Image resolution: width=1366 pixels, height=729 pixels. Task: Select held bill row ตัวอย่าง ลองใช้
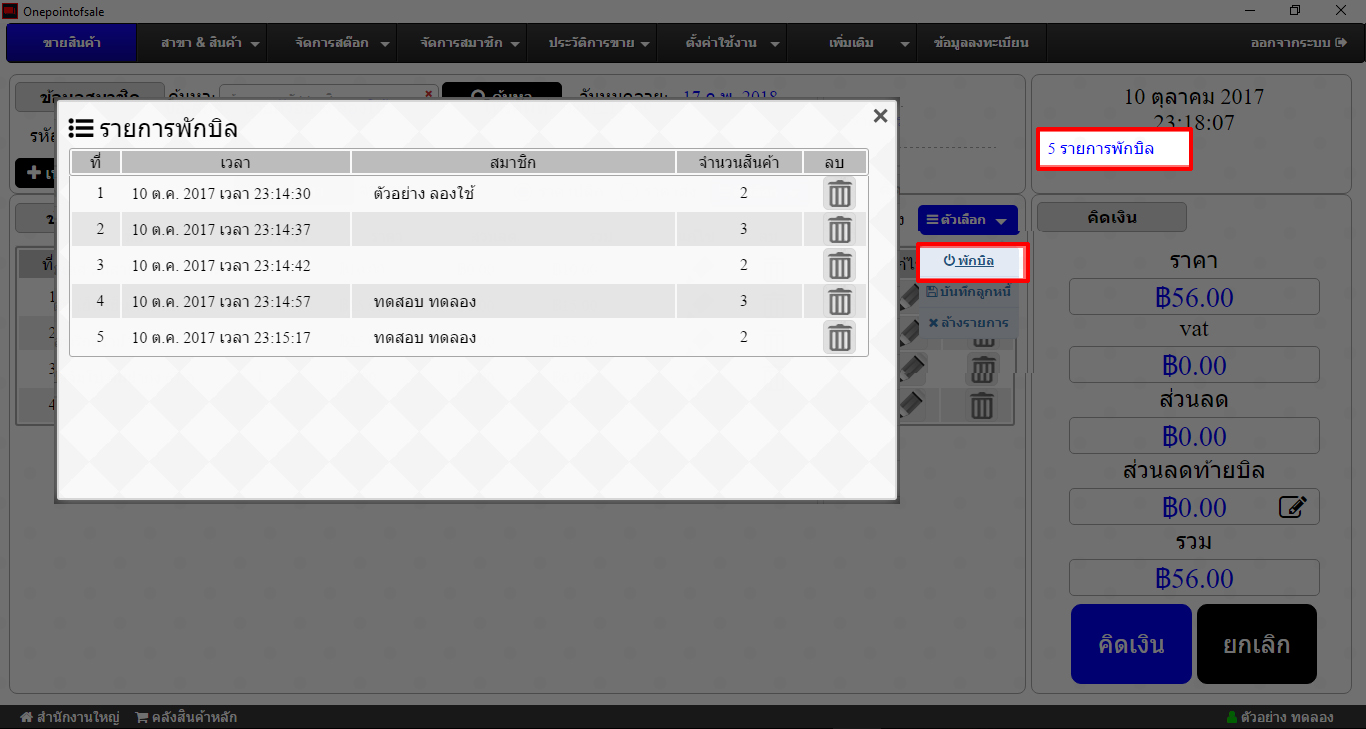(422, 194)
